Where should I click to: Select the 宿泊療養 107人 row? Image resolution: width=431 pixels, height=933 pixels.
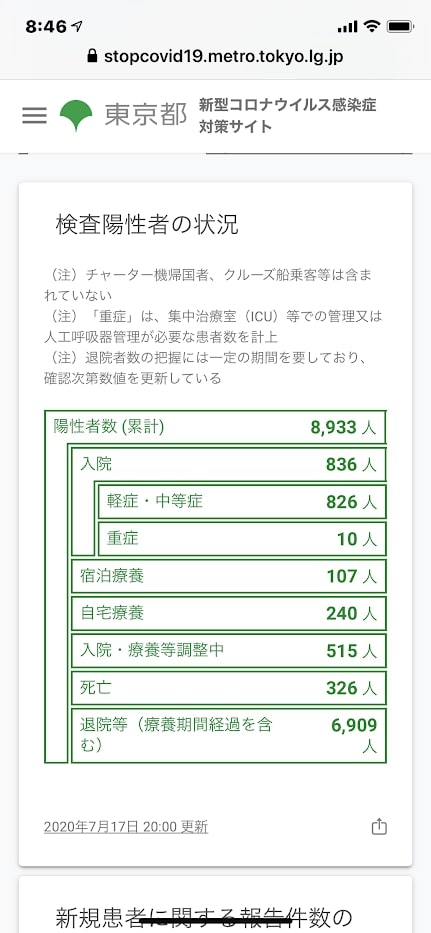point(229,576)
